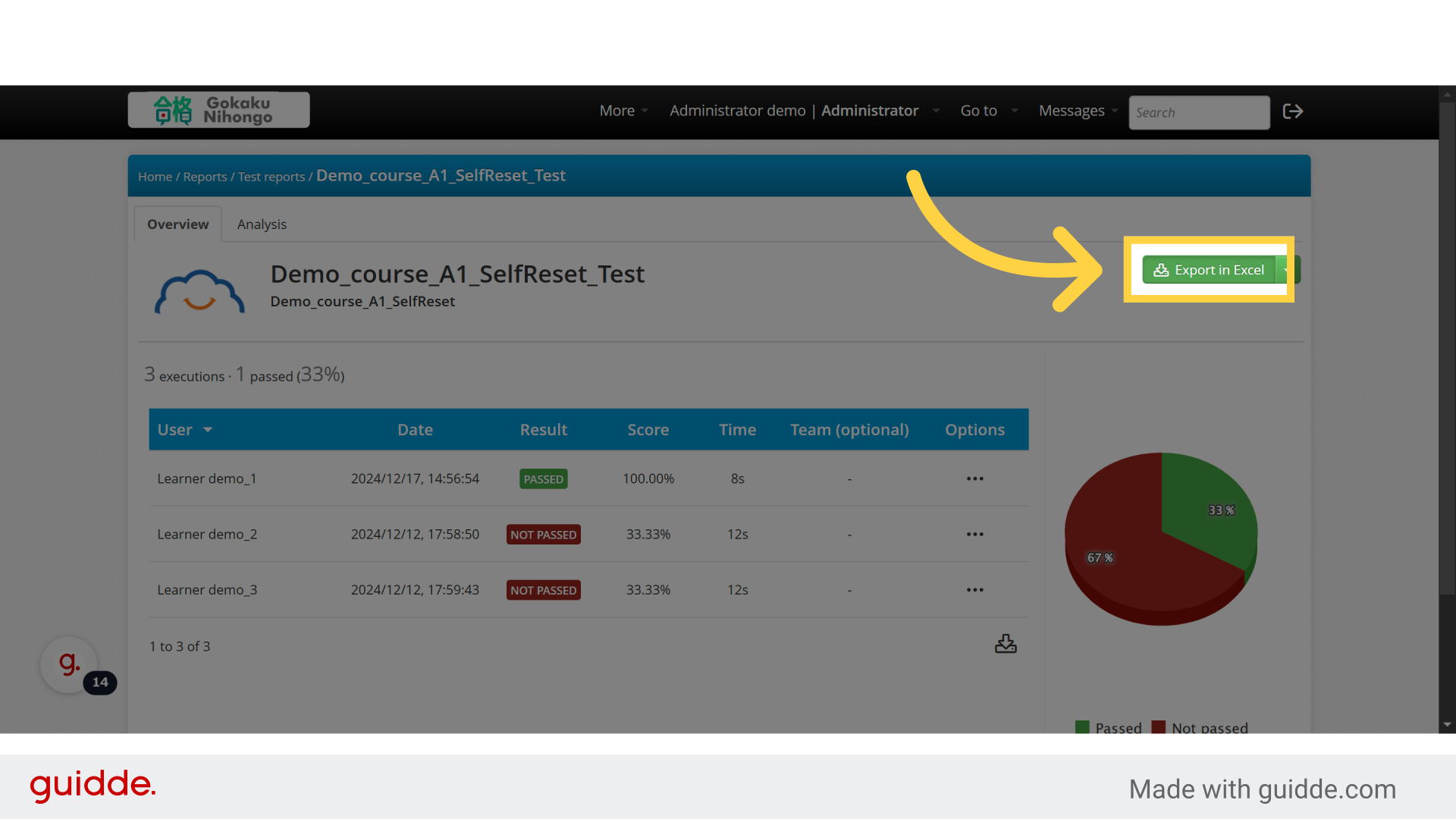Go to Test reports breadcrumb link
Viewport: 1456px width, 819px height.
[x=271, y=177]
